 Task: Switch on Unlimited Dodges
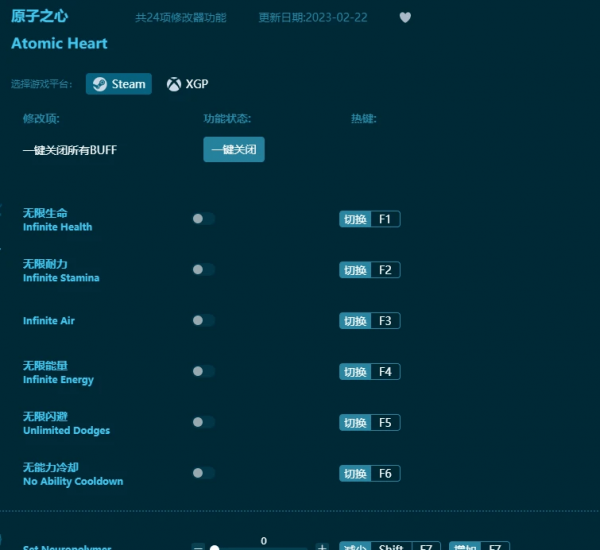click(203, 423)
